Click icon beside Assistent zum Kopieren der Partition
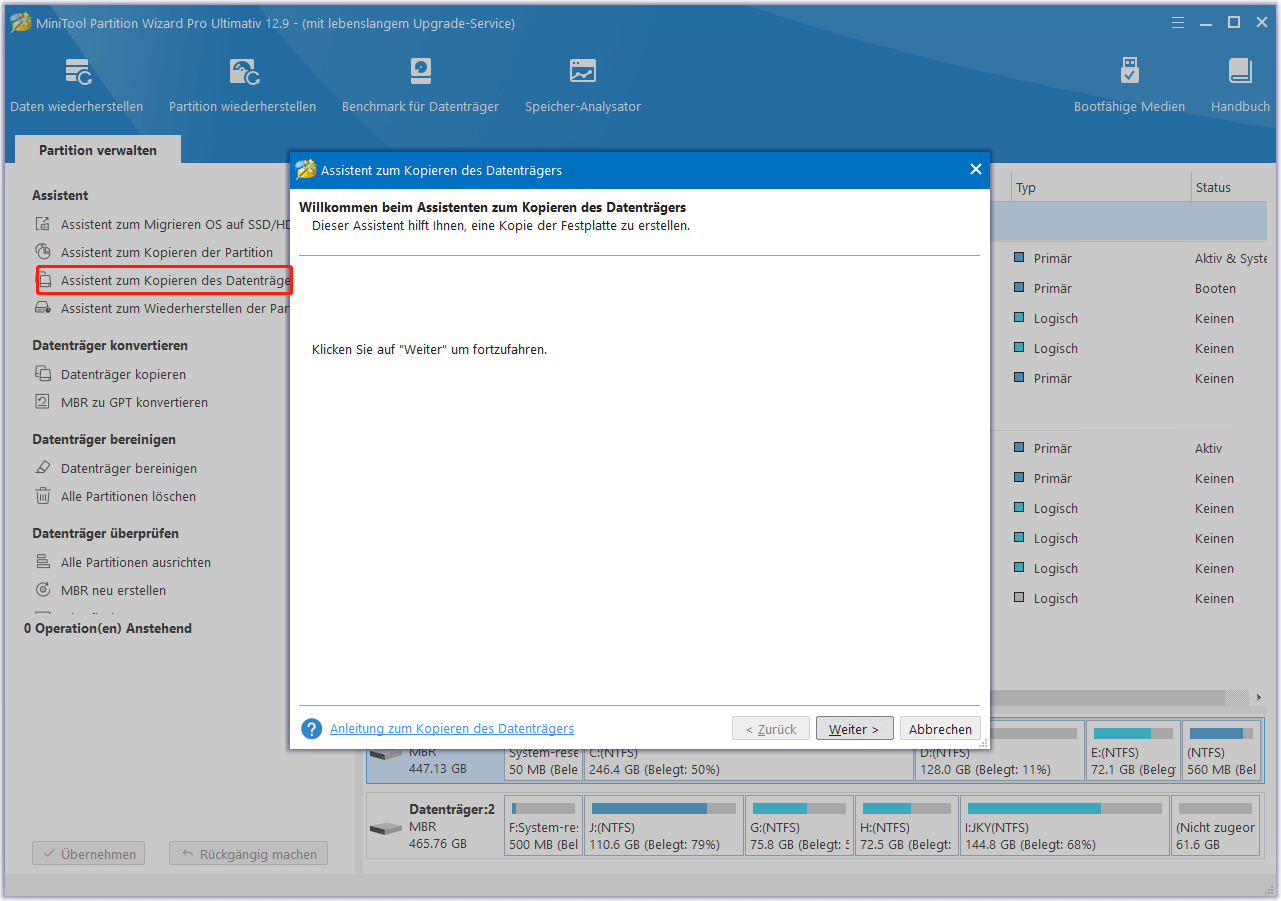This screenshot has width=1281, height=901. pos(43,252)
